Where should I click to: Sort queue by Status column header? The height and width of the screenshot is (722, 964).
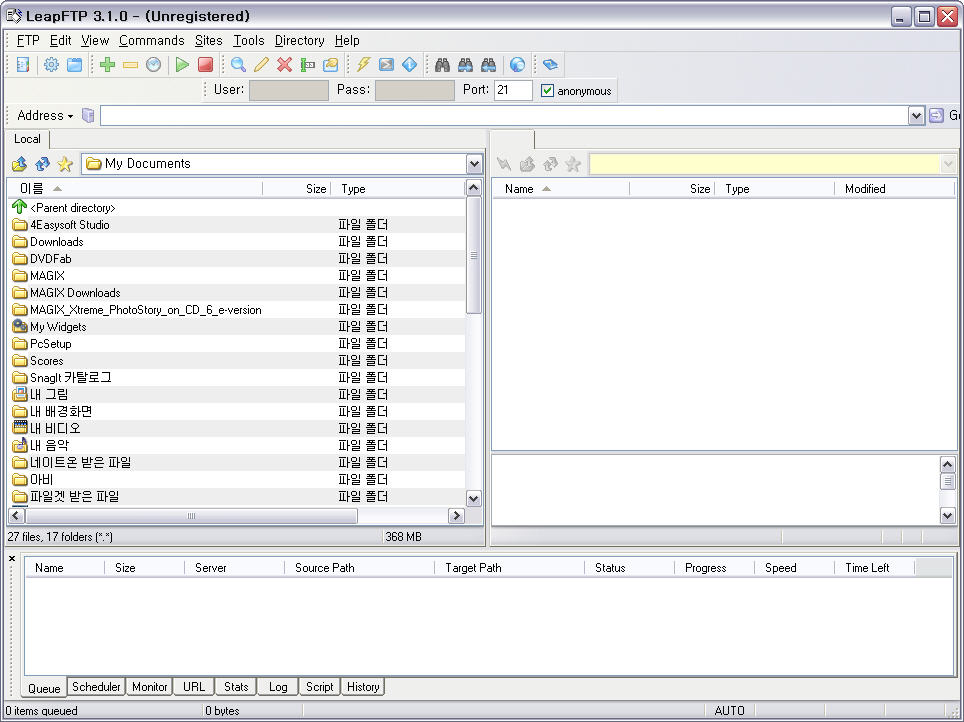629,568
